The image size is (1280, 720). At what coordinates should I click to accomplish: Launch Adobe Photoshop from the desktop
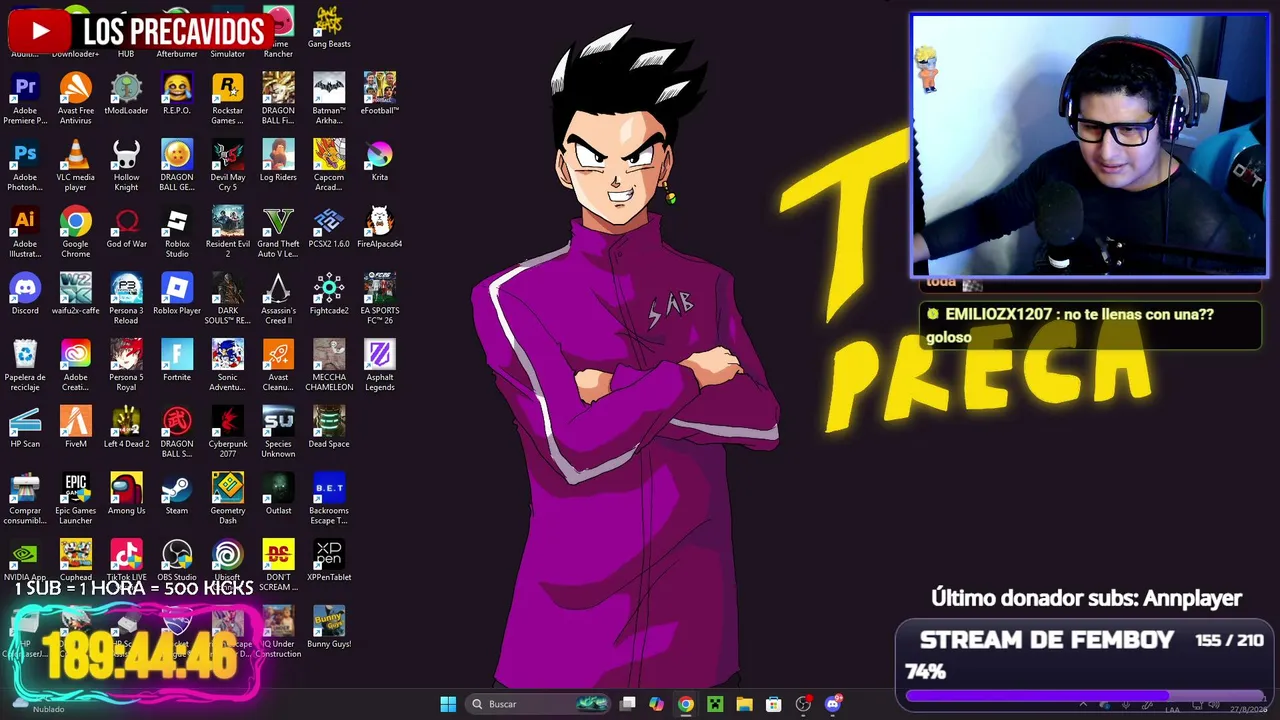click(x=25, y=165)
